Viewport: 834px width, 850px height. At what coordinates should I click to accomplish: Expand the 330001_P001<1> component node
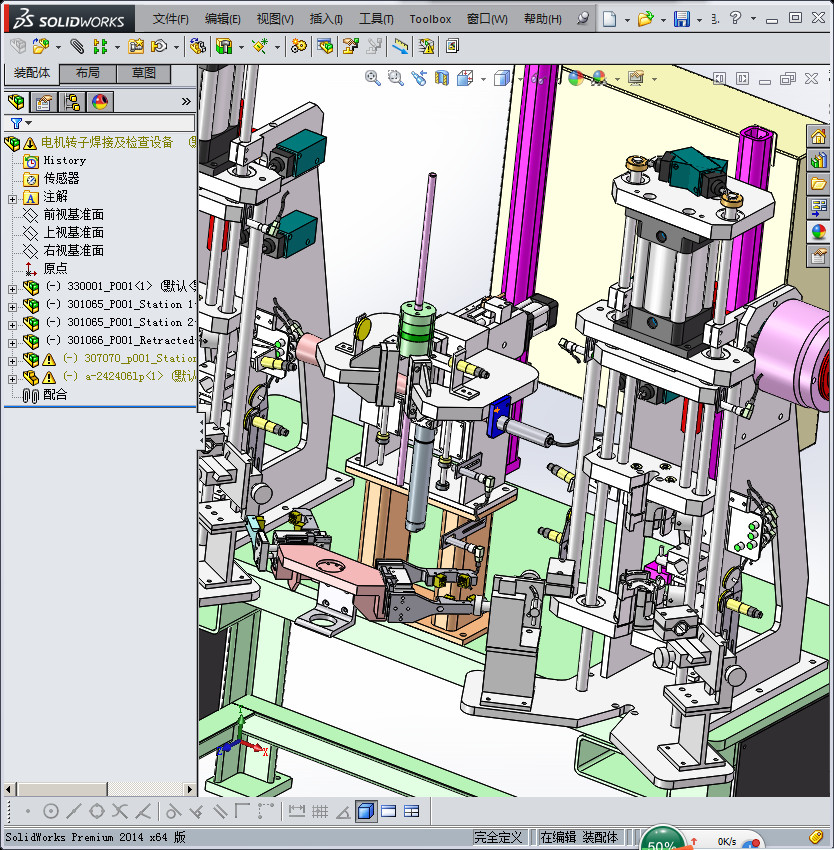12,286
